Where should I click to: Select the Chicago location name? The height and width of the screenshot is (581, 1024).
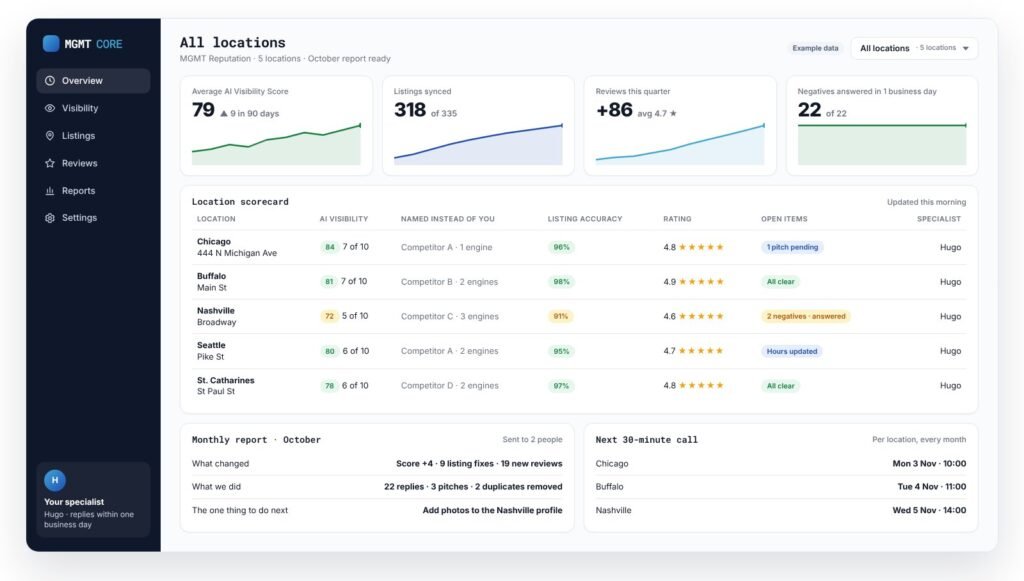(214, 242)
